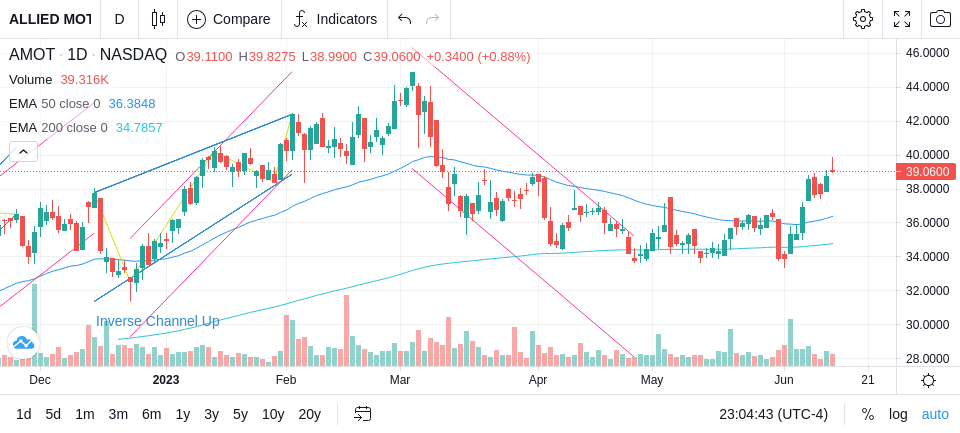
Task: Click the 2023 label on time axis
Action: tap(166, 380)
